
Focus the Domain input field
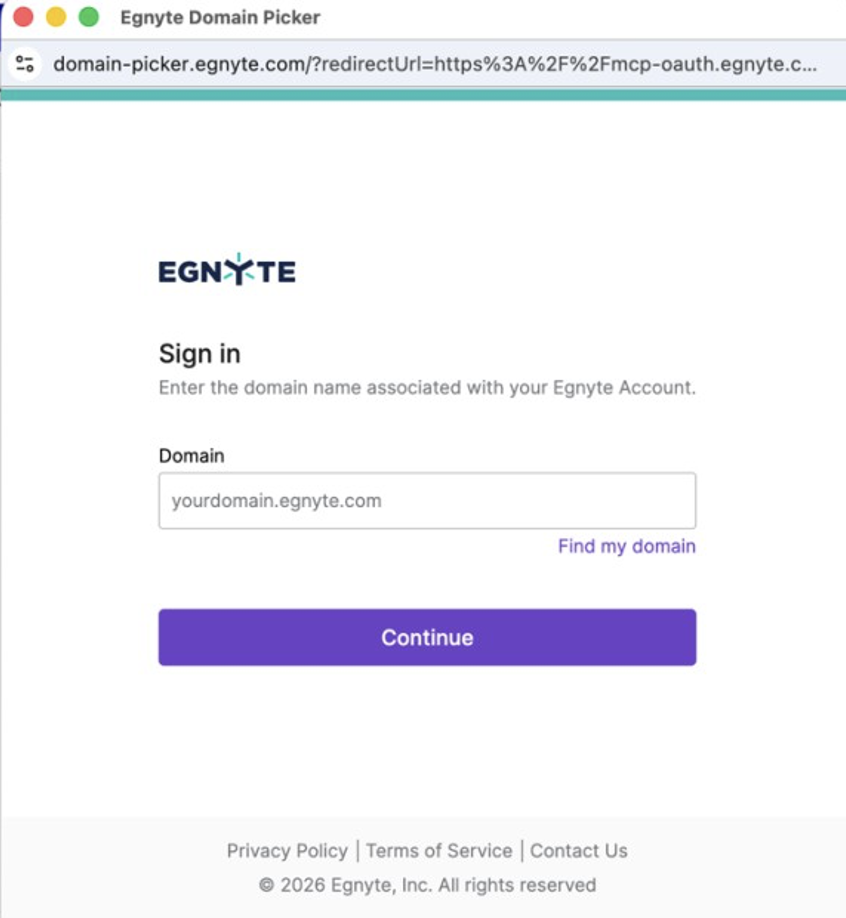pos(427,501)
